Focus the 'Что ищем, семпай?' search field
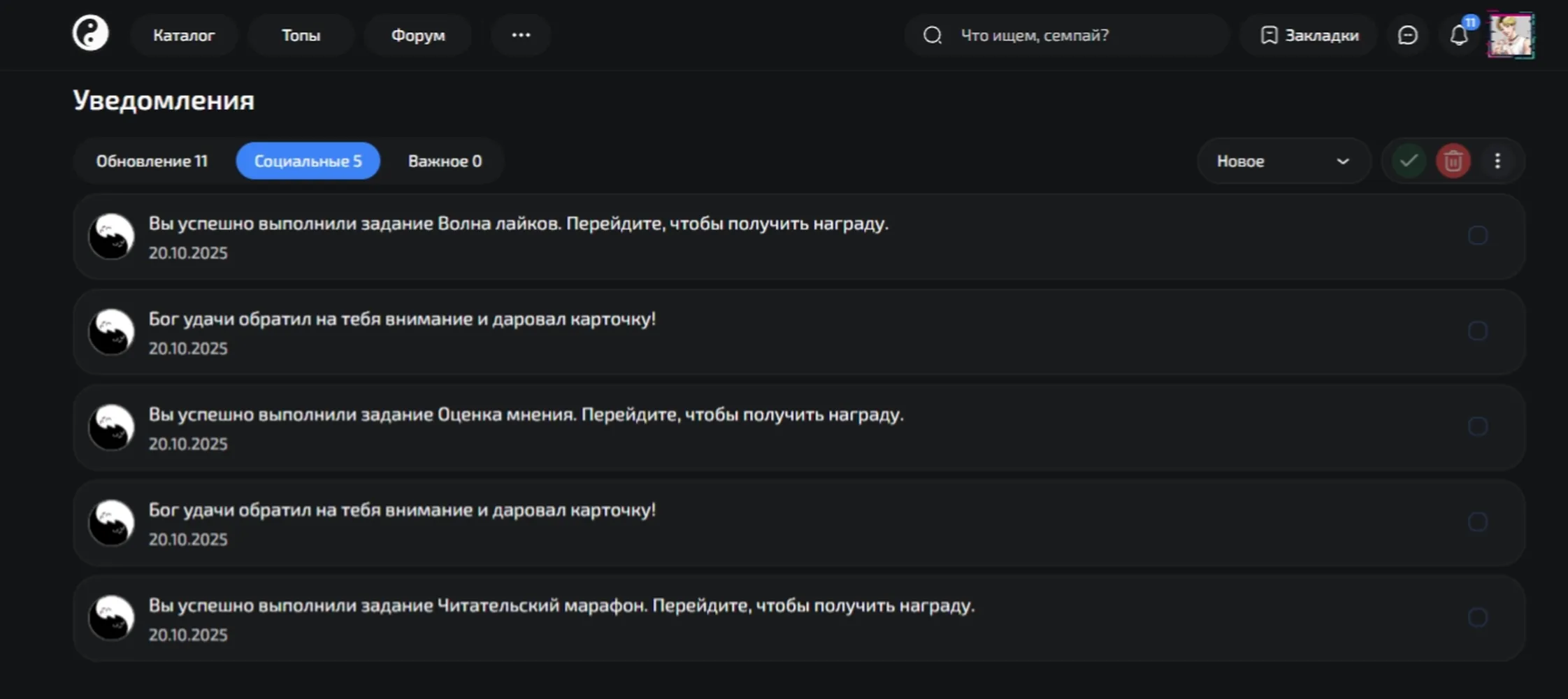 click(x=1067, y=35)
